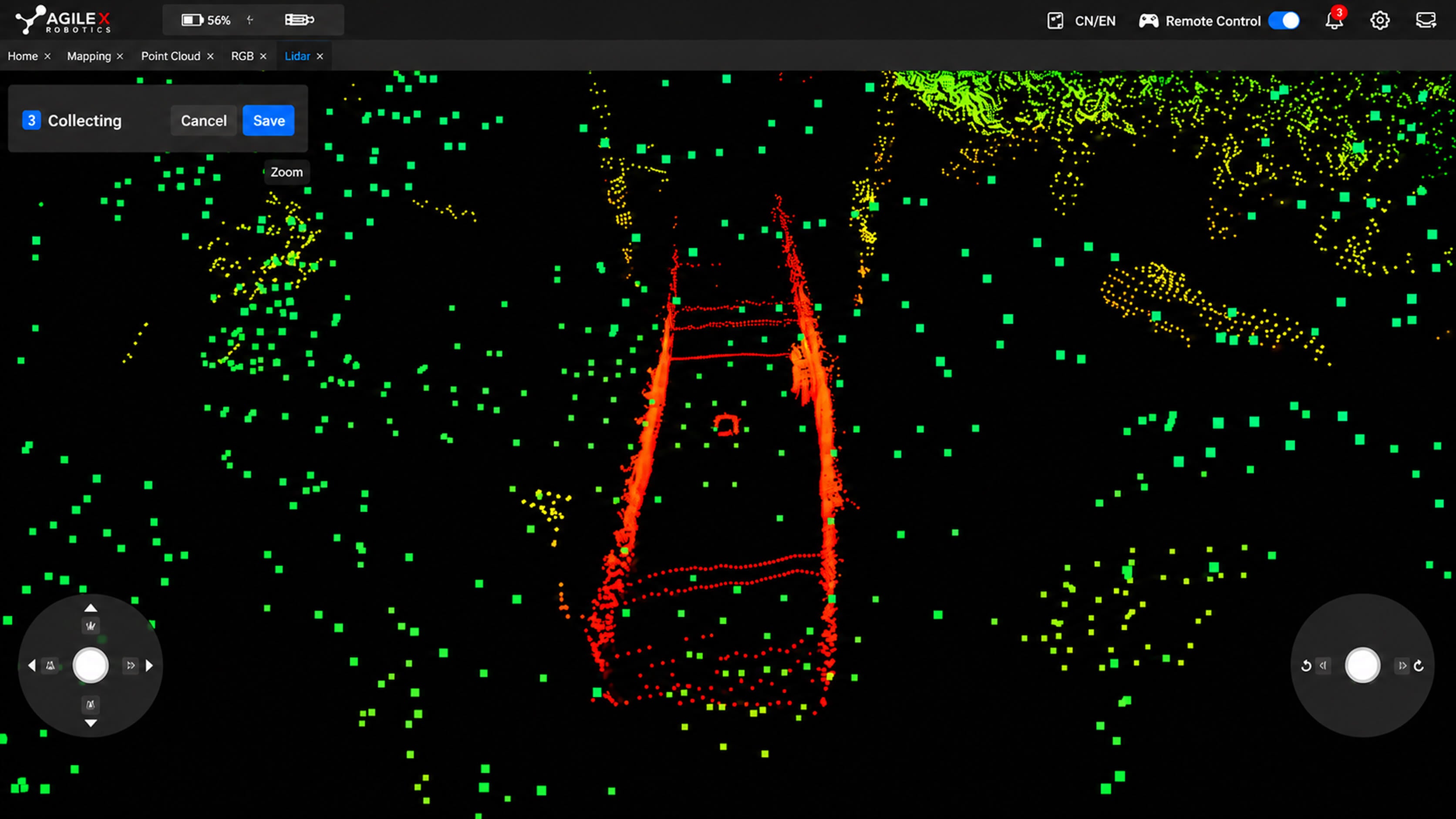Click the left mode button beside left arrow

click(x=51, y=666)
